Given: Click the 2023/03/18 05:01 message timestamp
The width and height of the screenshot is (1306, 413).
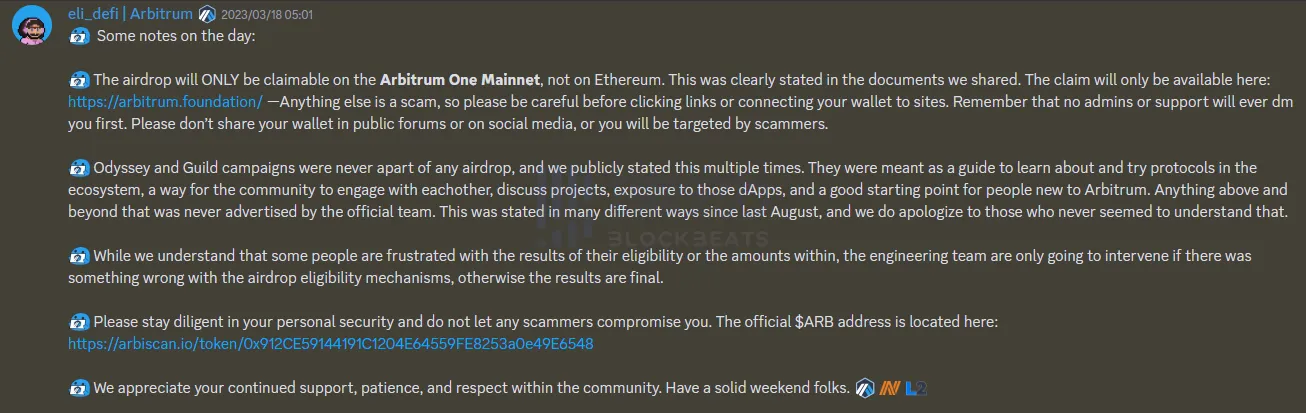Looking at the screenshot, I should click(267, 15).
